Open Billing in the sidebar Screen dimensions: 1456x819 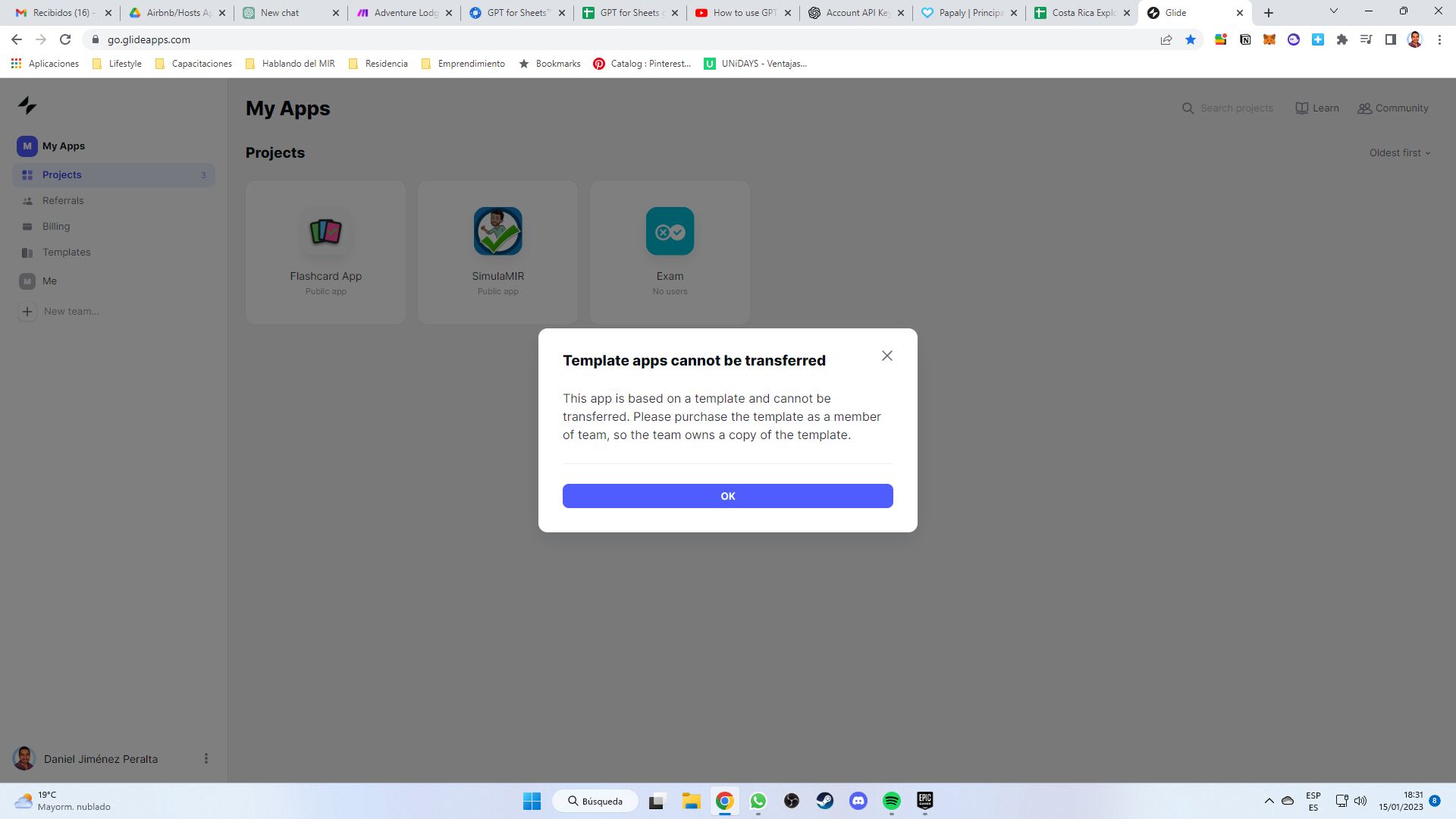[x=56, y=227]
